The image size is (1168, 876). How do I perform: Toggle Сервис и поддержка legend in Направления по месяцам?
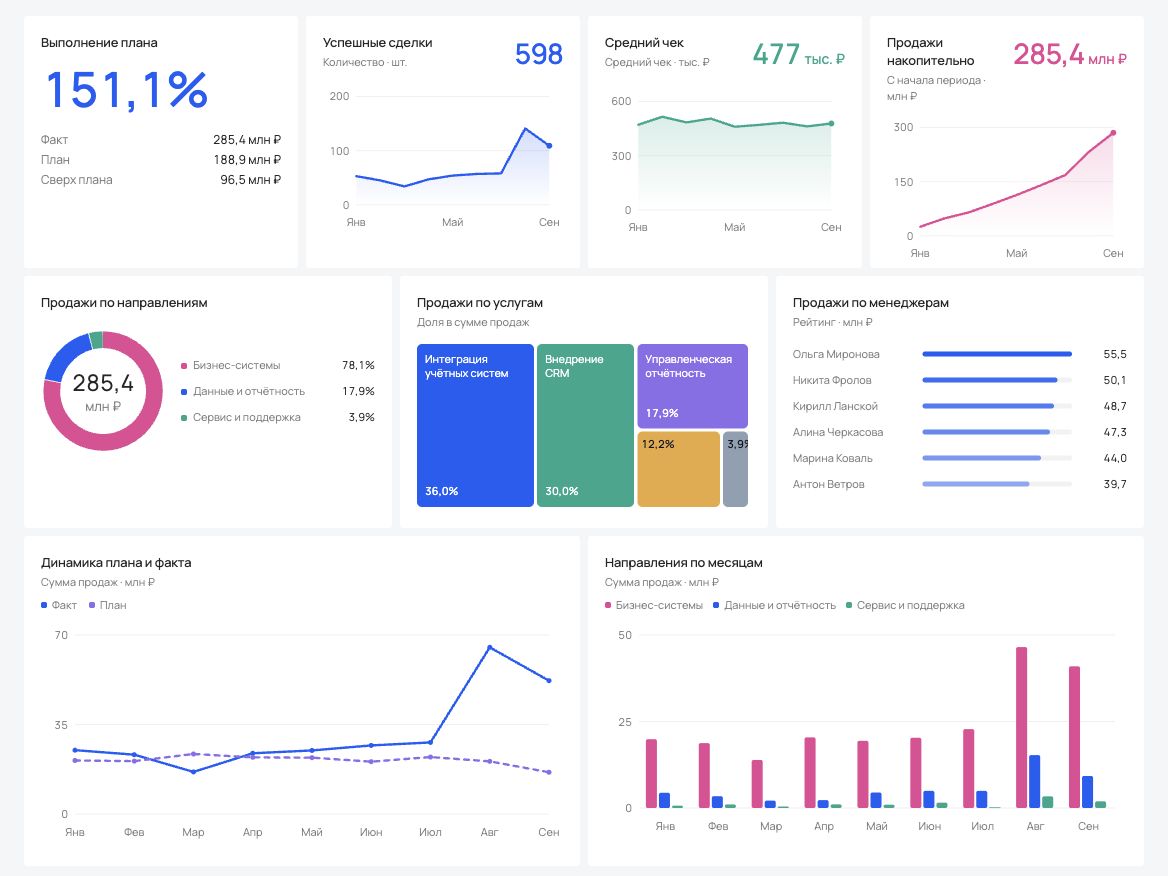(905, 605)
